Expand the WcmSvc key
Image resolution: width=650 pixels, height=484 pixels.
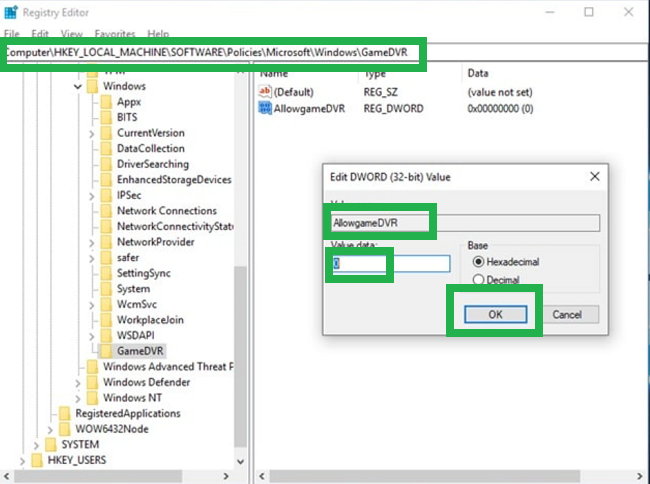(x=92, y=305)
